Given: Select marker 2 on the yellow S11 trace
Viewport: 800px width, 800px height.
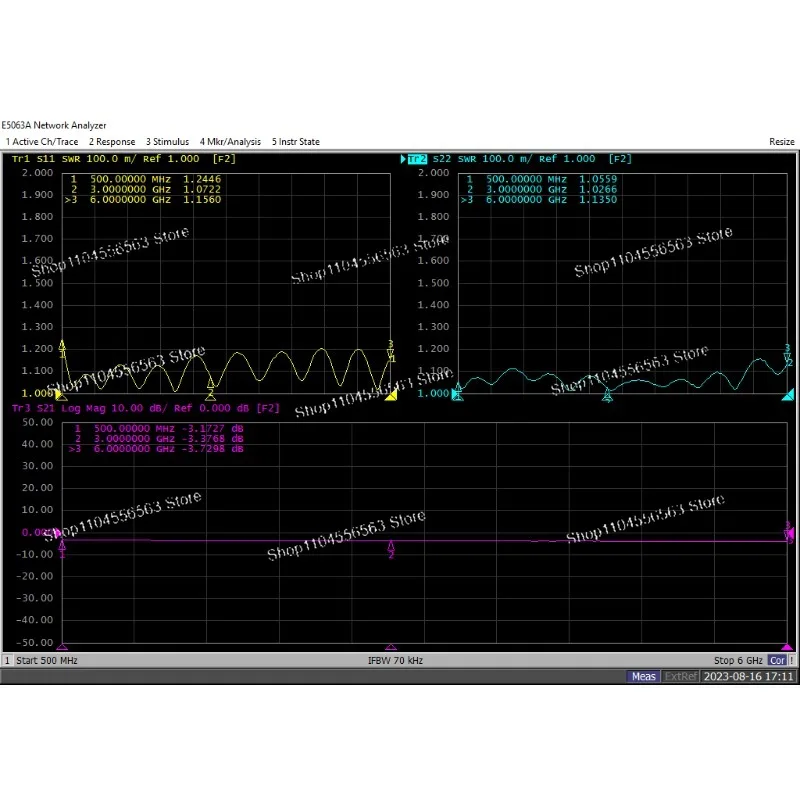Looking at the screenshot, I should [x=211, y=386].
